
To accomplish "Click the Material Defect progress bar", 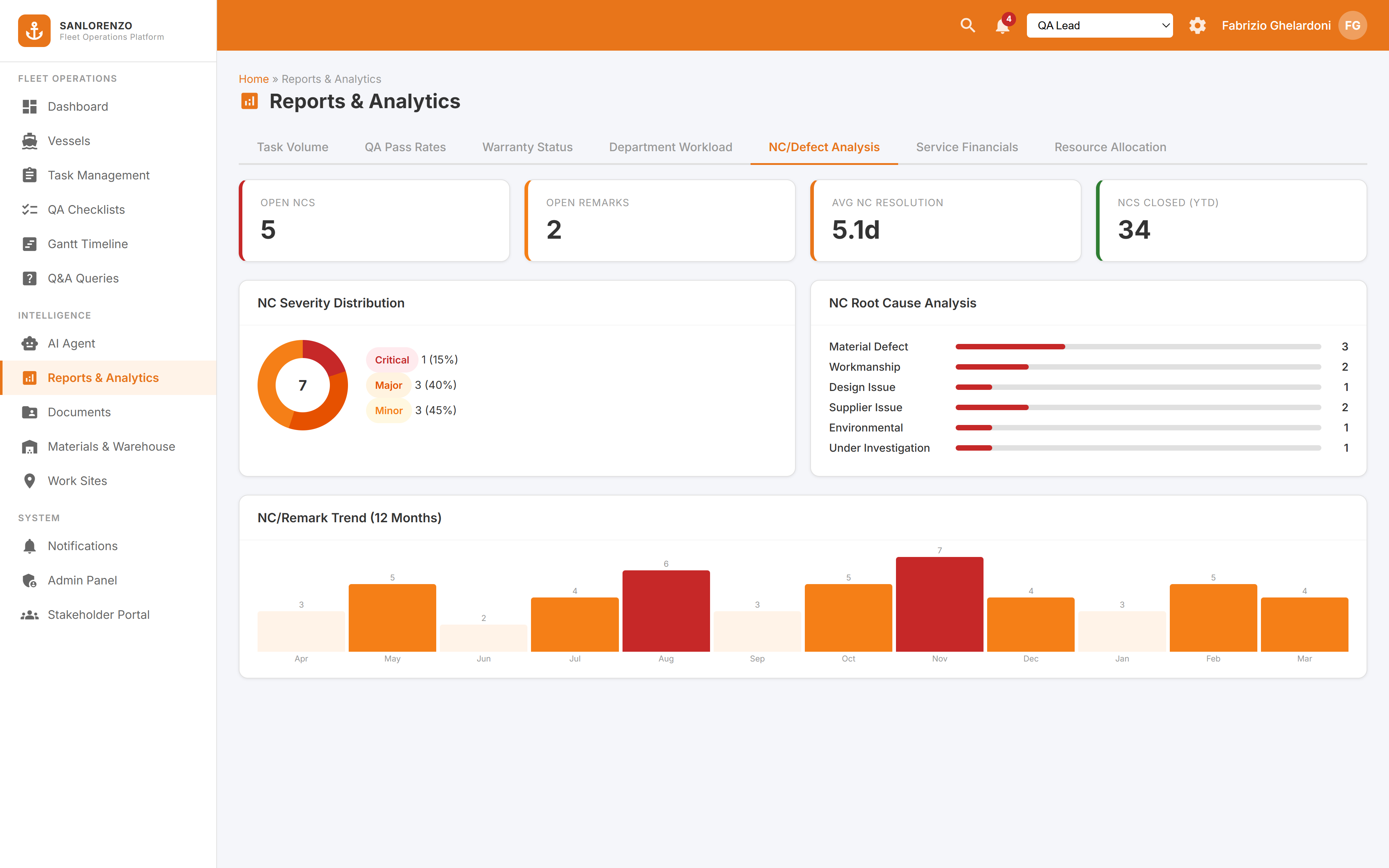I will (x=1138, y=347).
